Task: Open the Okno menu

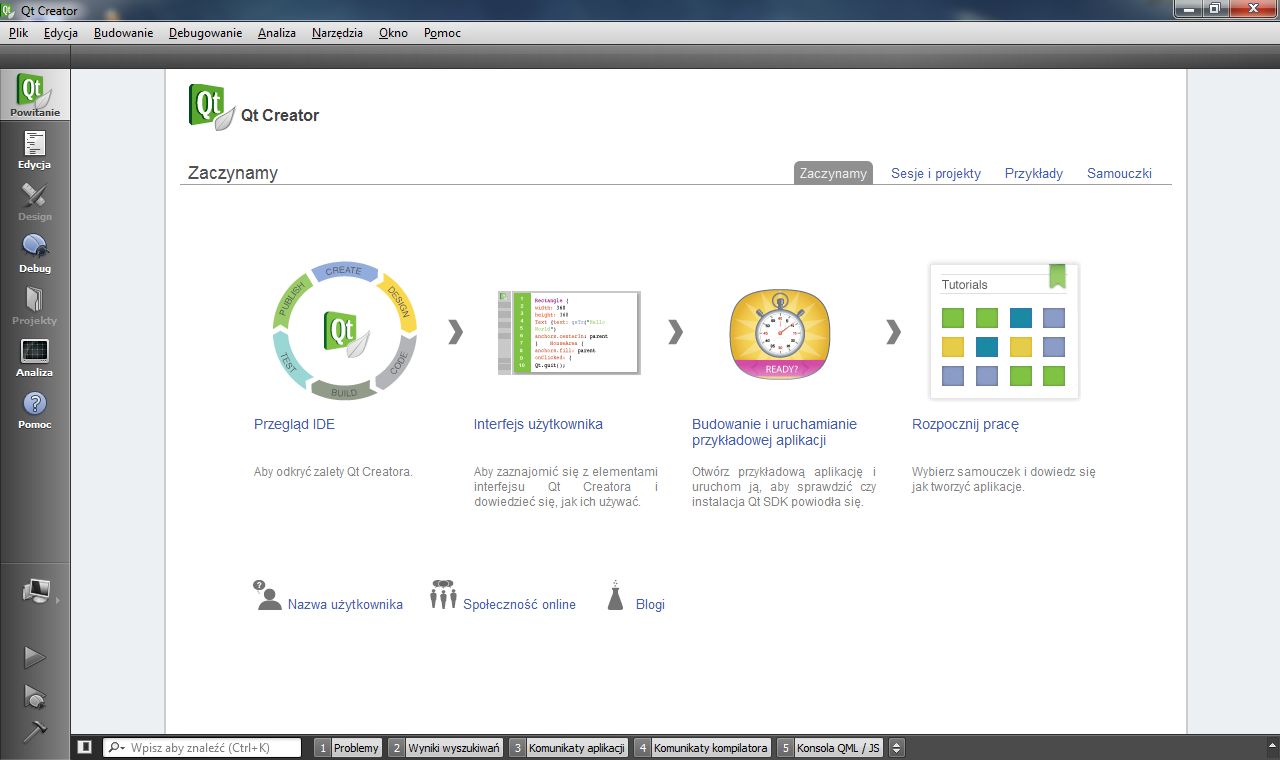Action: tap(393, 33)
